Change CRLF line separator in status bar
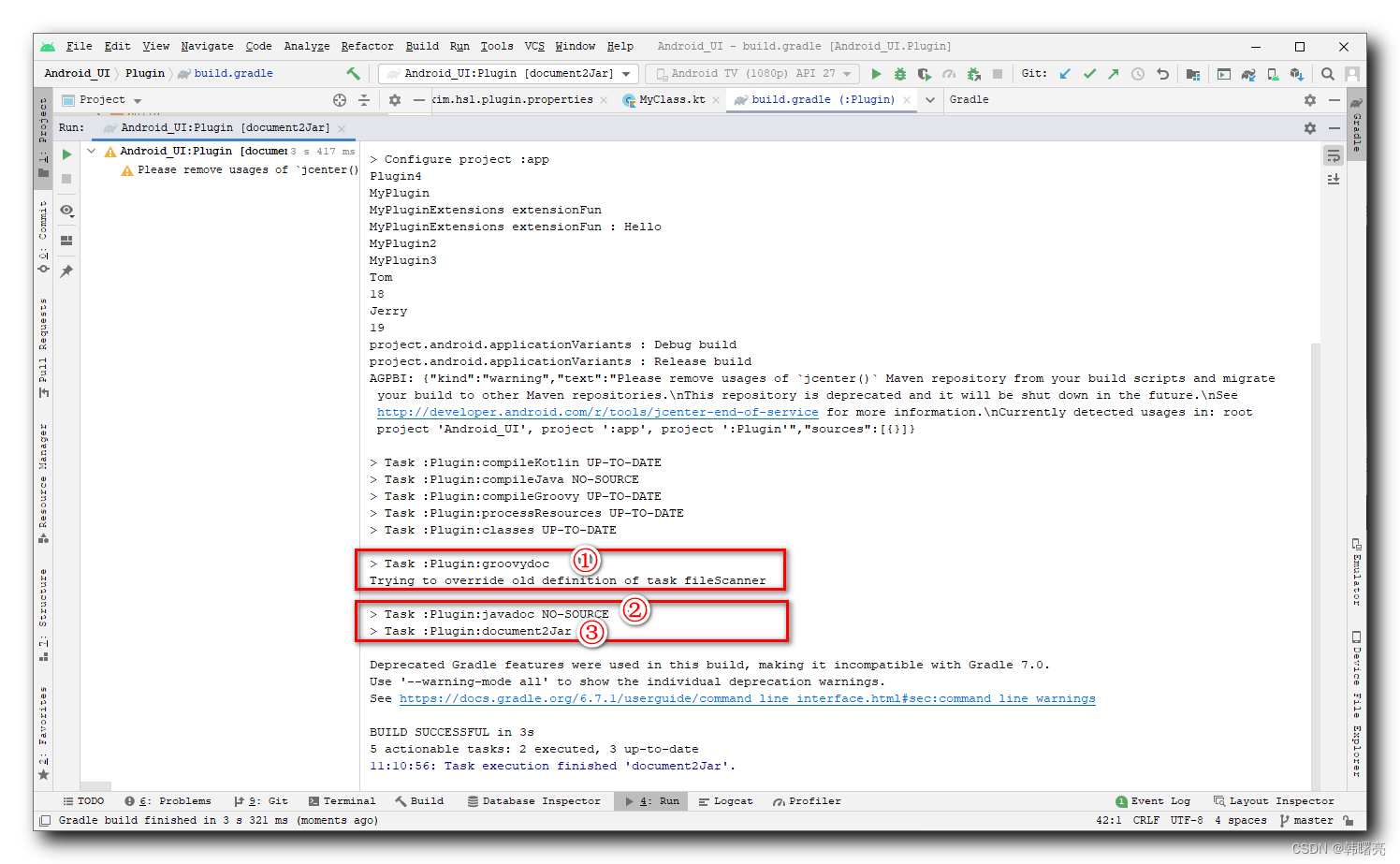 1146,820
